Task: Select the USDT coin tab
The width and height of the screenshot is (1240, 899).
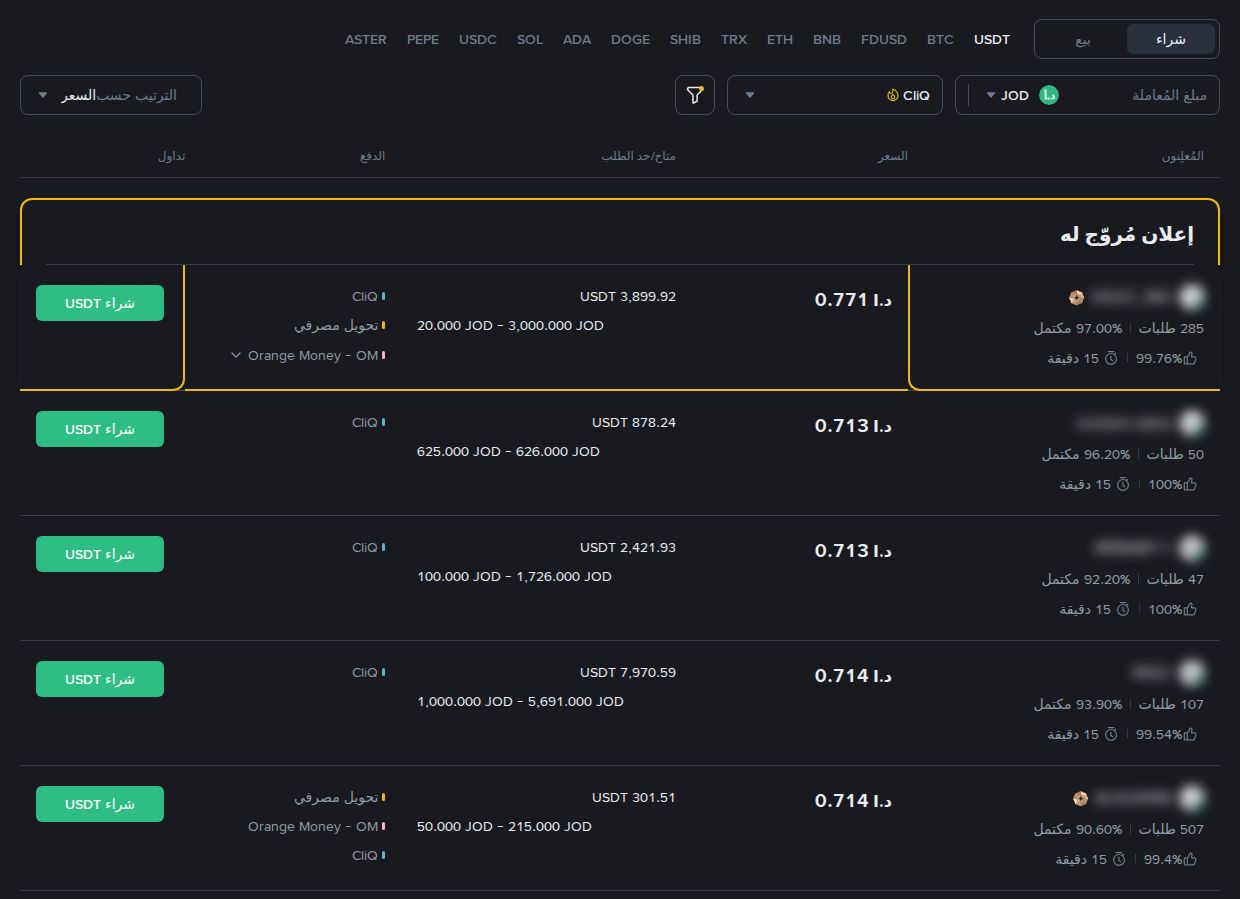Action: [x=992, y=40]
